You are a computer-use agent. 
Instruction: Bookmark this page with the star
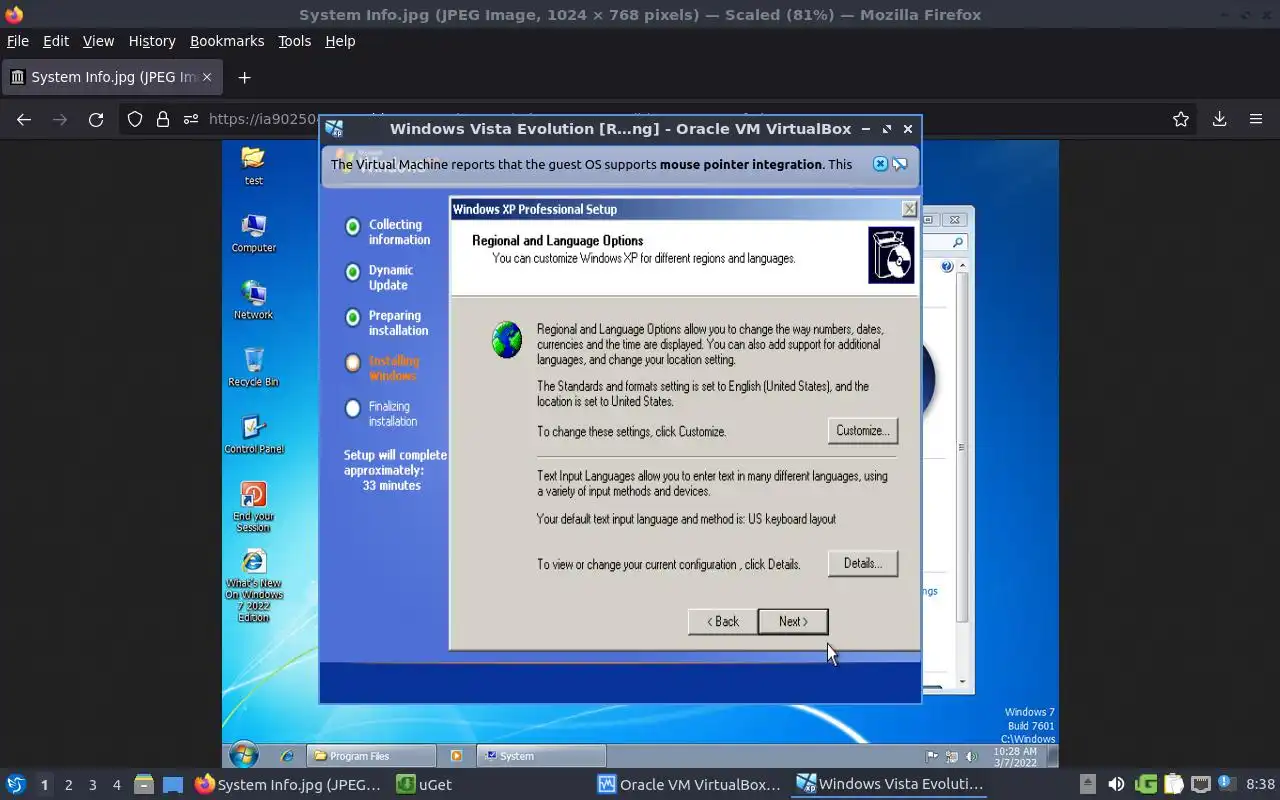point(1181,119)
